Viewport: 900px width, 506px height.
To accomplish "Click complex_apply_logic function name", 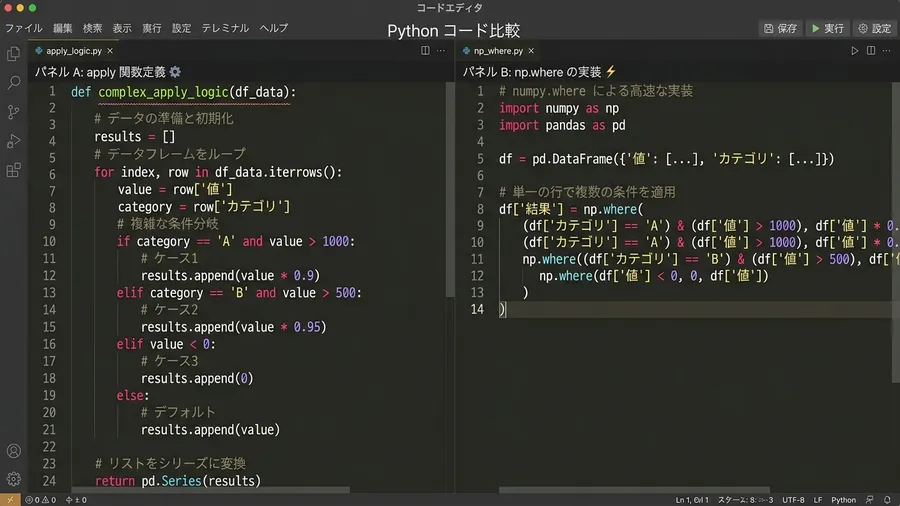I will pos(163,92).
